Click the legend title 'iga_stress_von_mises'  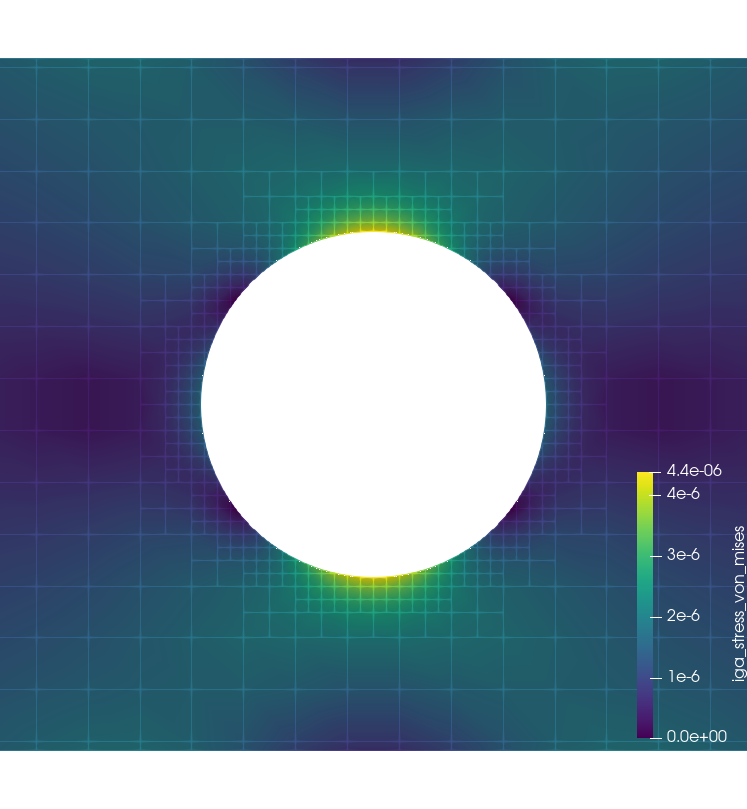pyautogui.click(x=739, y=604)
